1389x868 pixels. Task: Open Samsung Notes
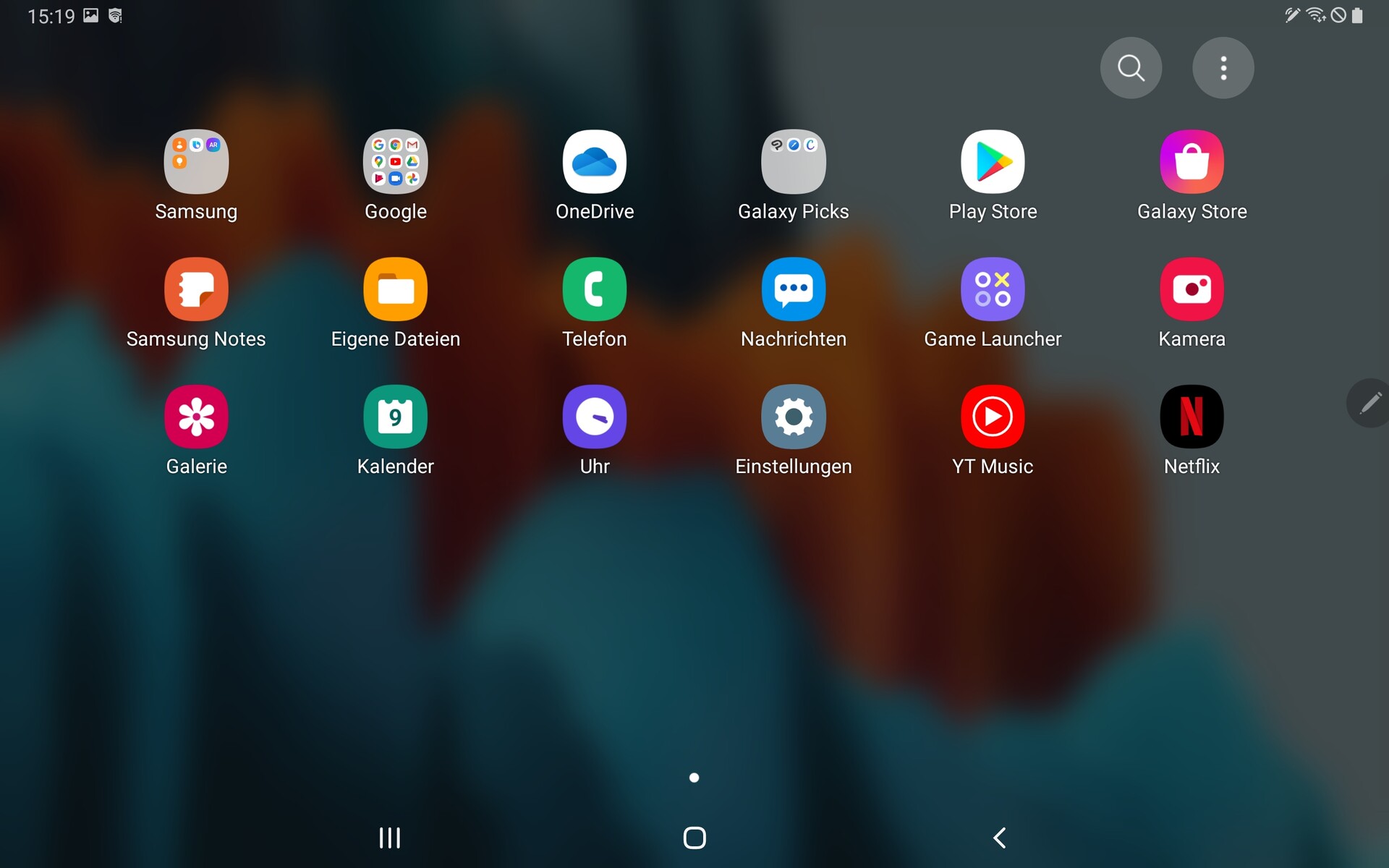point(196,289)
